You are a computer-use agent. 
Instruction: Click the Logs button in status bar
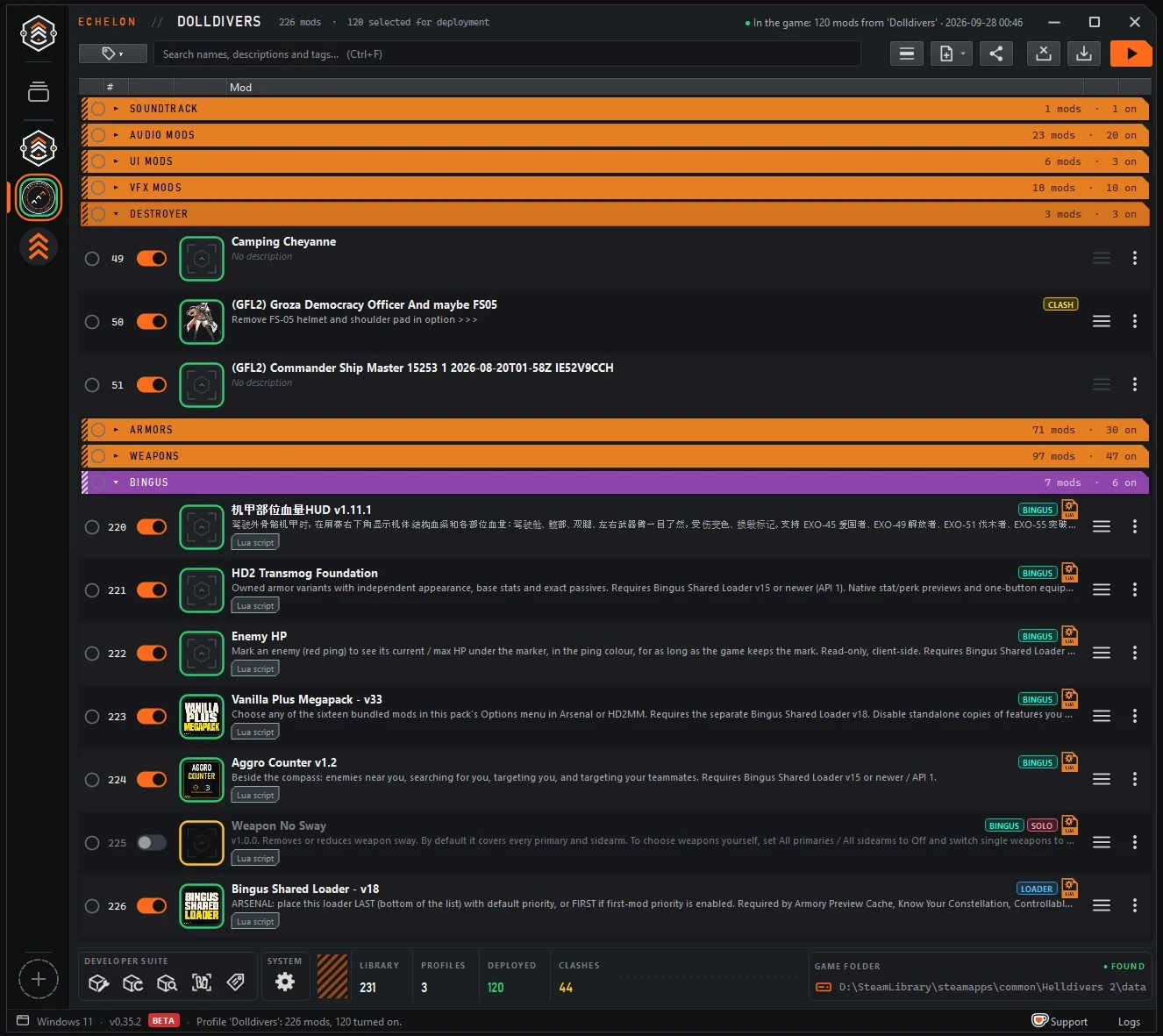point(1129,1021)
